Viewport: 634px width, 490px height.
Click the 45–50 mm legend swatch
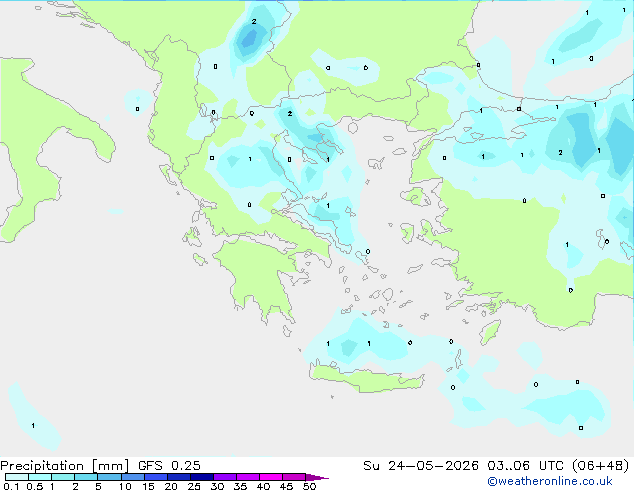294,477
